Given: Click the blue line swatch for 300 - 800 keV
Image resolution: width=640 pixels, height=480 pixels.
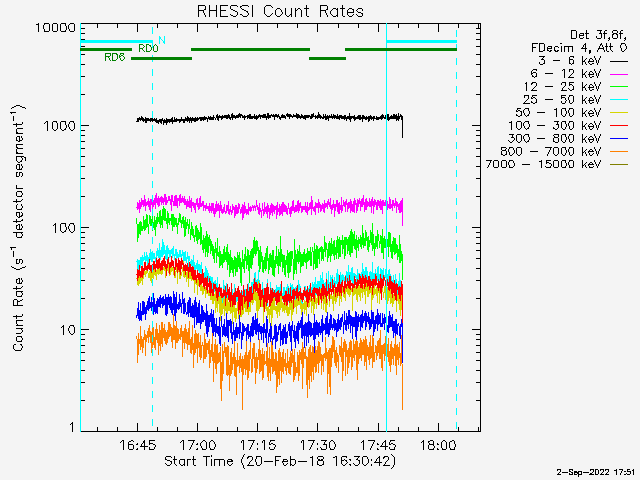Looking at the screenshot, I should (619, 139).
